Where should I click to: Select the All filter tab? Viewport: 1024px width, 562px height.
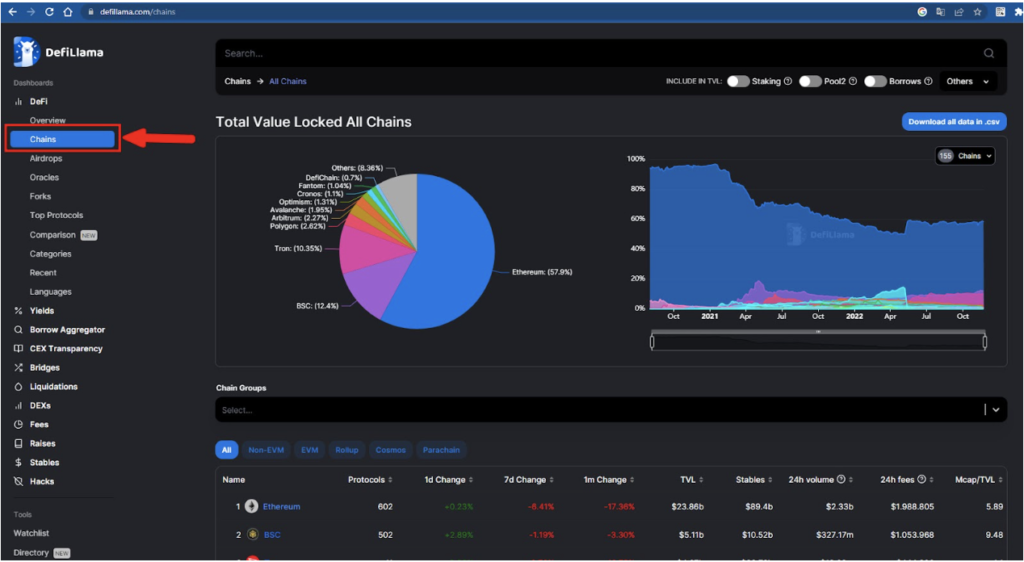coord(227,450)
